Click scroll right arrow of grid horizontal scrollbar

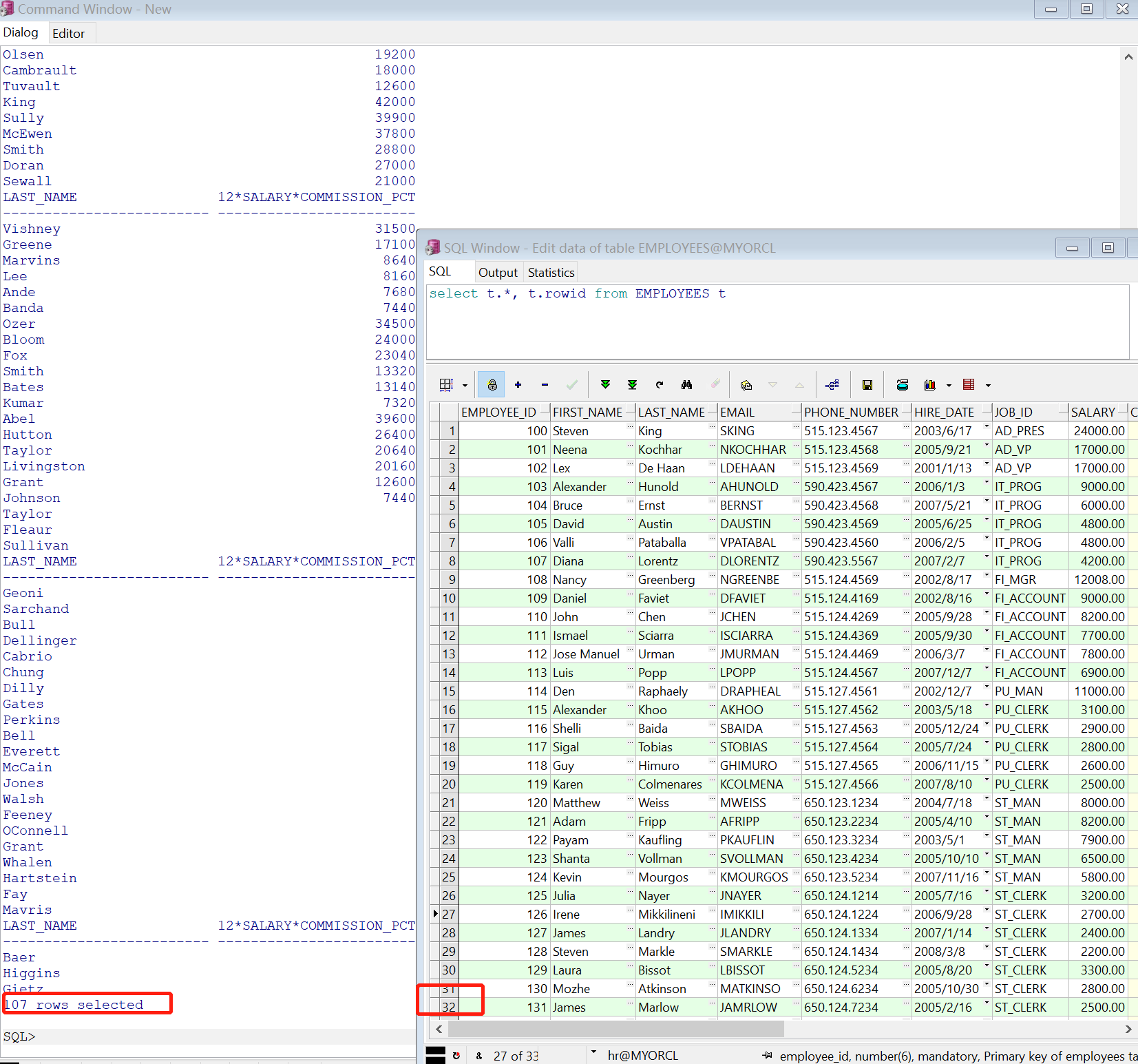click(x=1128, y=1029)
